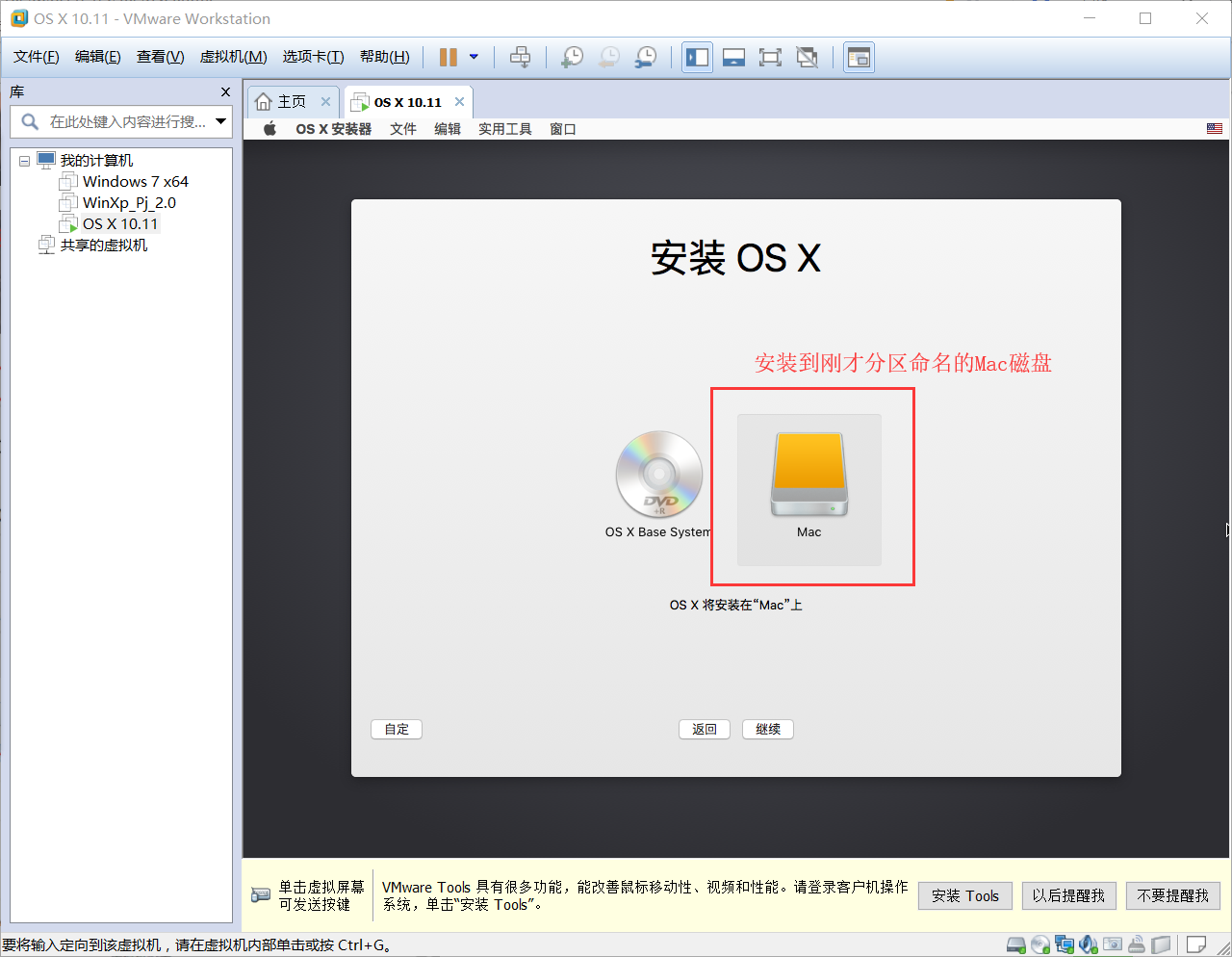The image size is (1232, 957).
Task: Click the sound card status bar icon
Action: click(x=1089, y=944)
